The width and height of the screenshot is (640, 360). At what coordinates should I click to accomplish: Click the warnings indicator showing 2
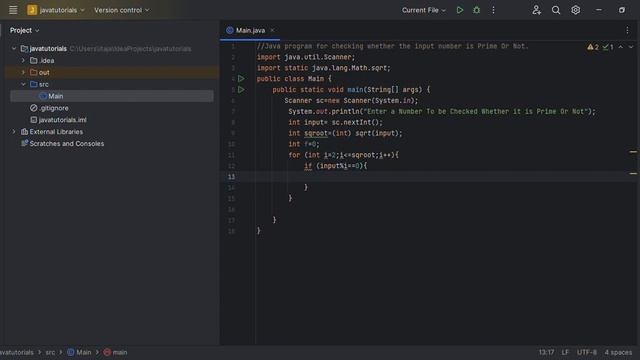pyautogui.click(x=593, y=47)
